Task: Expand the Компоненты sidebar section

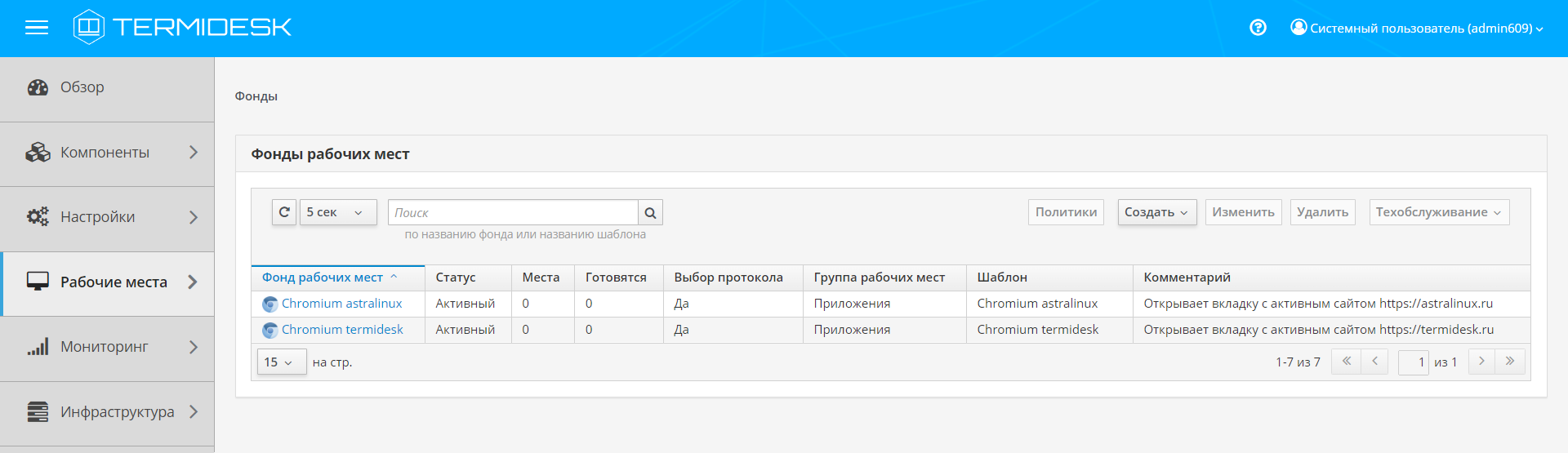Action: coord(106,153)
